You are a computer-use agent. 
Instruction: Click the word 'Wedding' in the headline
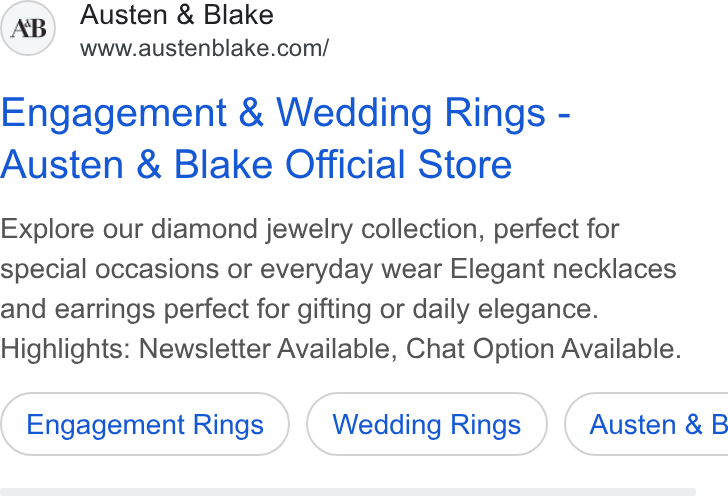pyautogui.click(x=355, y=113)
